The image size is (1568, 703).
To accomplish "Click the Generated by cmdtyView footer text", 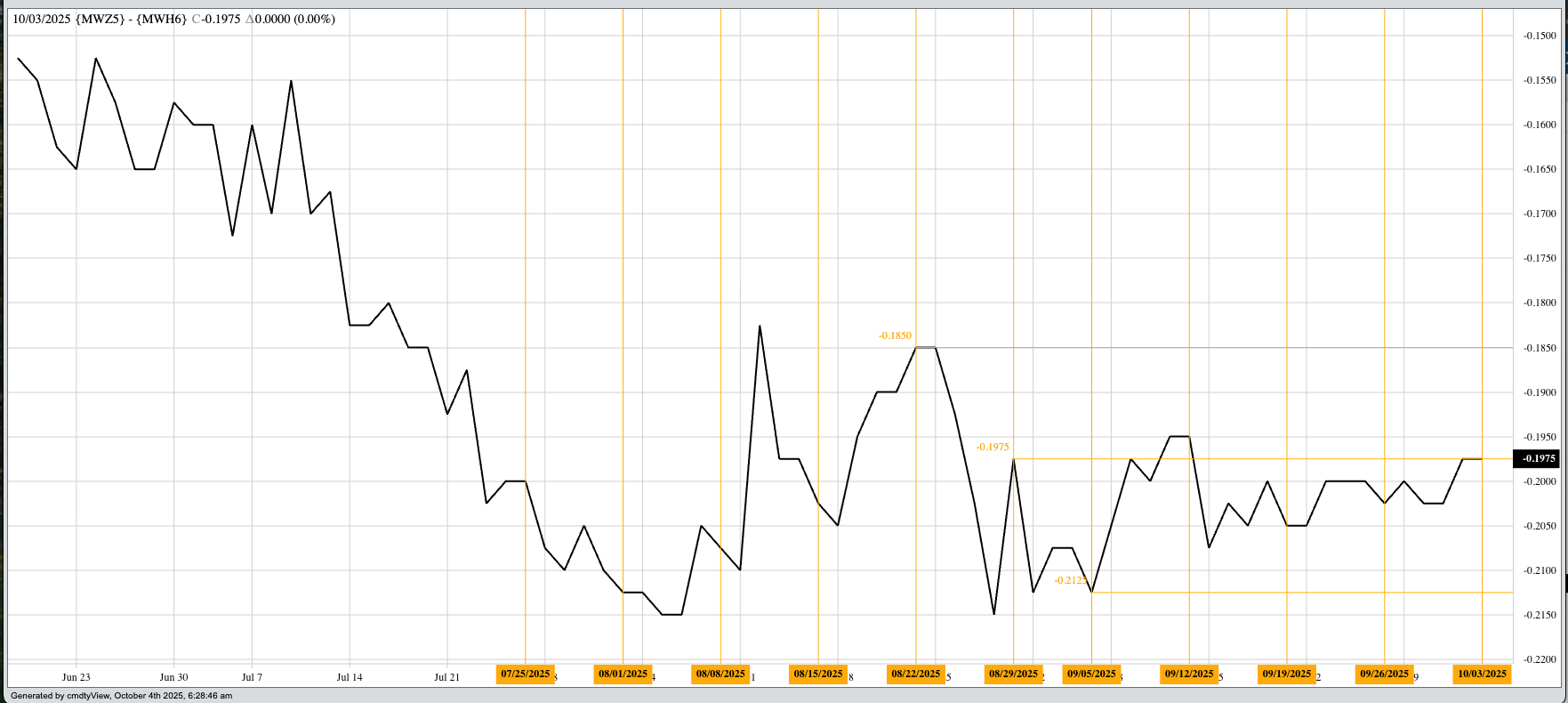I will point(121,696).
